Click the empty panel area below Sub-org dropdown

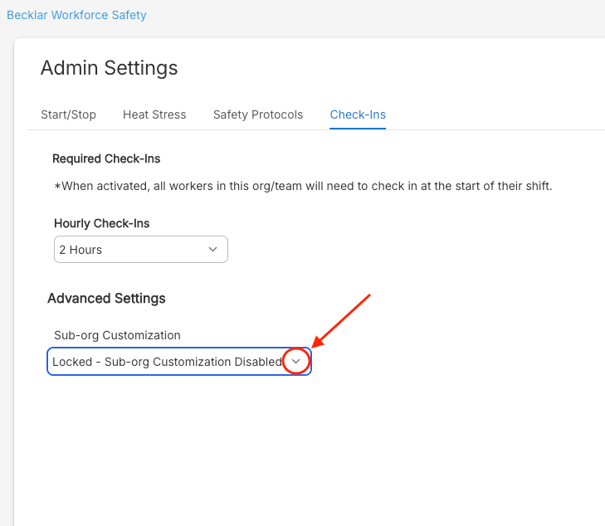(300, 450)
